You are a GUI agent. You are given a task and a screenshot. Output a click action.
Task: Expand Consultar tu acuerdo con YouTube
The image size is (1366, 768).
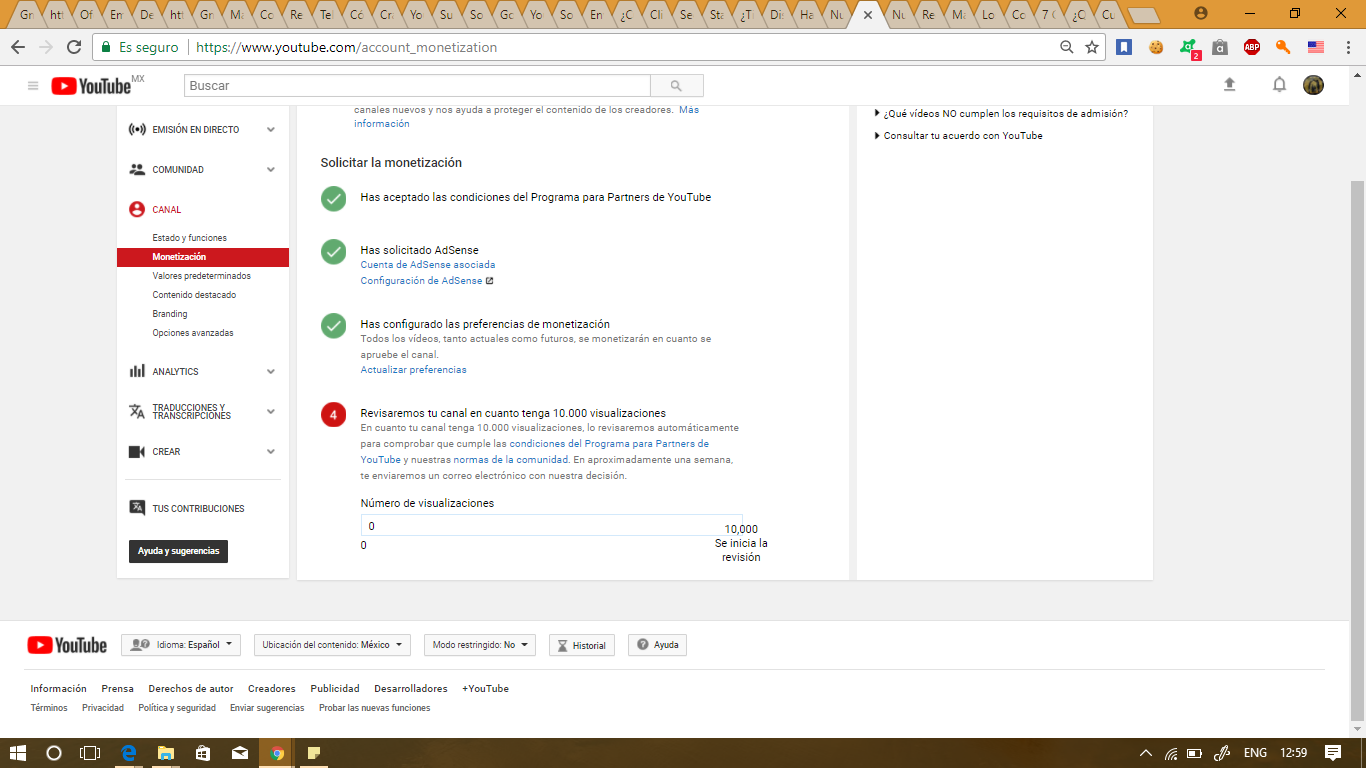(x=959, y=136)
